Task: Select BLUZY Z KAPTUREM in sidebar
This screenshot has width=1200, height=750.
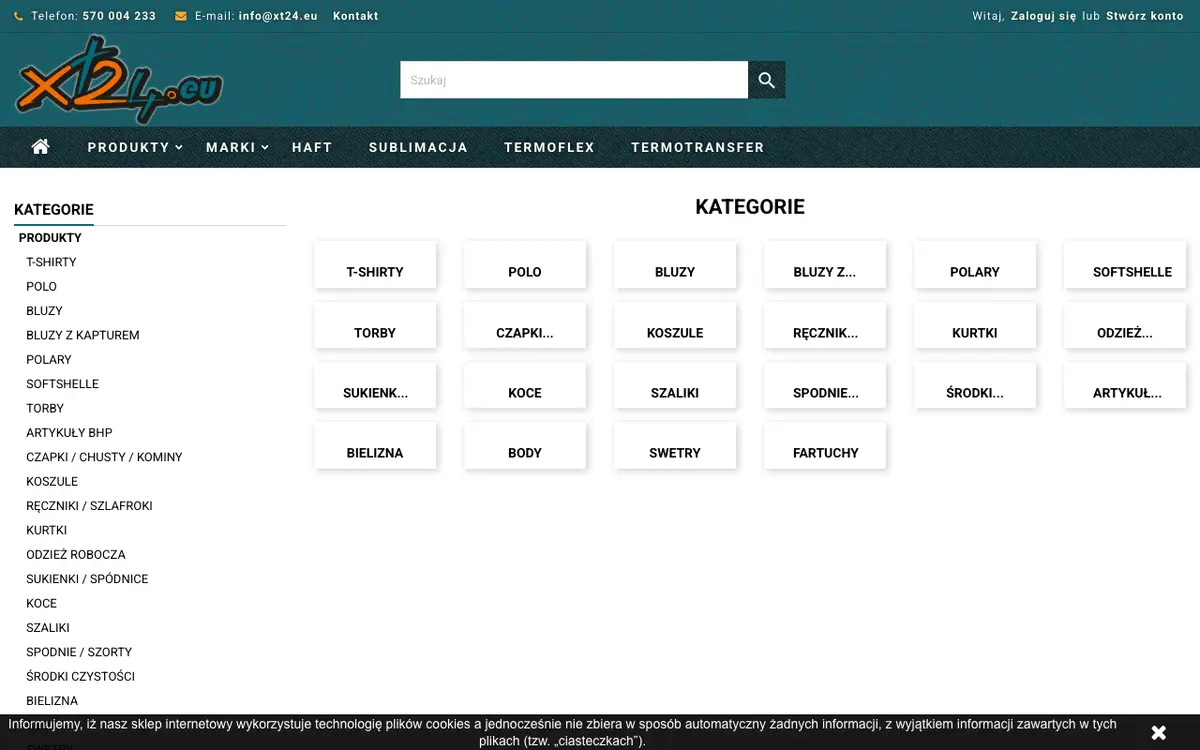Action: point(83,335)
